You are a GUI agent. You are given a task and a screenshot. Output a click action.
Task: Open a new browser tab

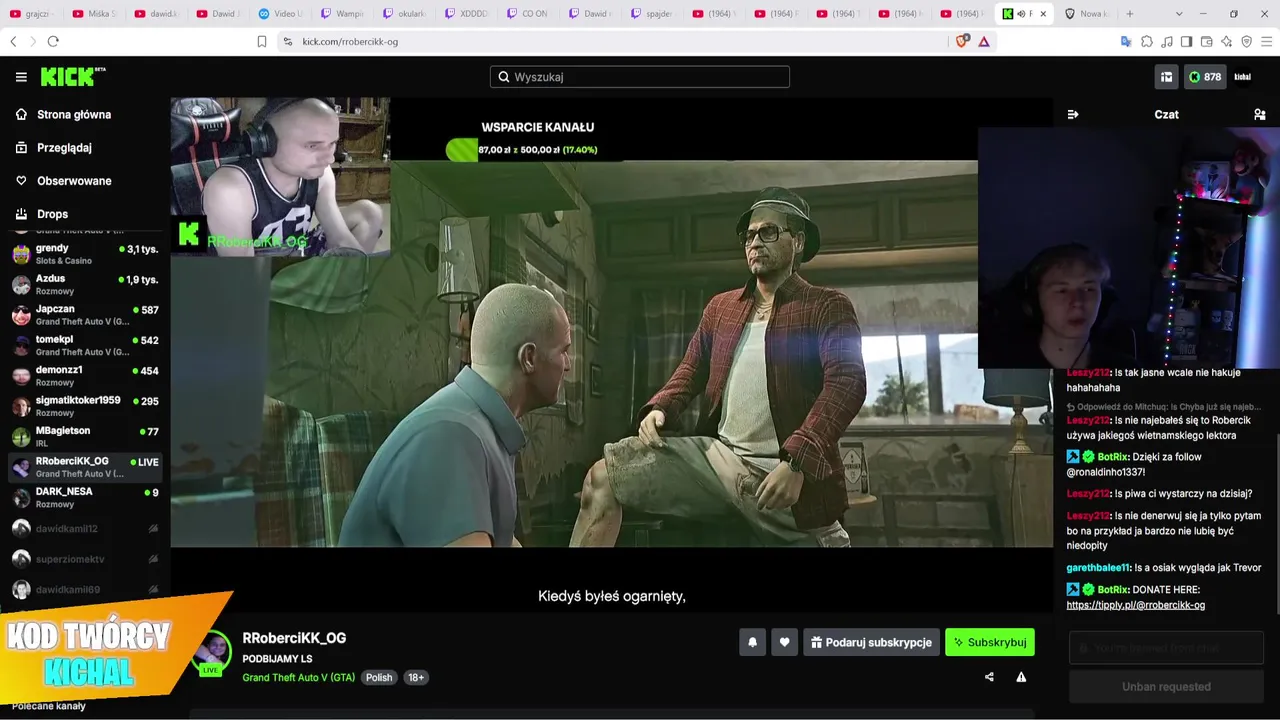click(x=1130, y=14)
